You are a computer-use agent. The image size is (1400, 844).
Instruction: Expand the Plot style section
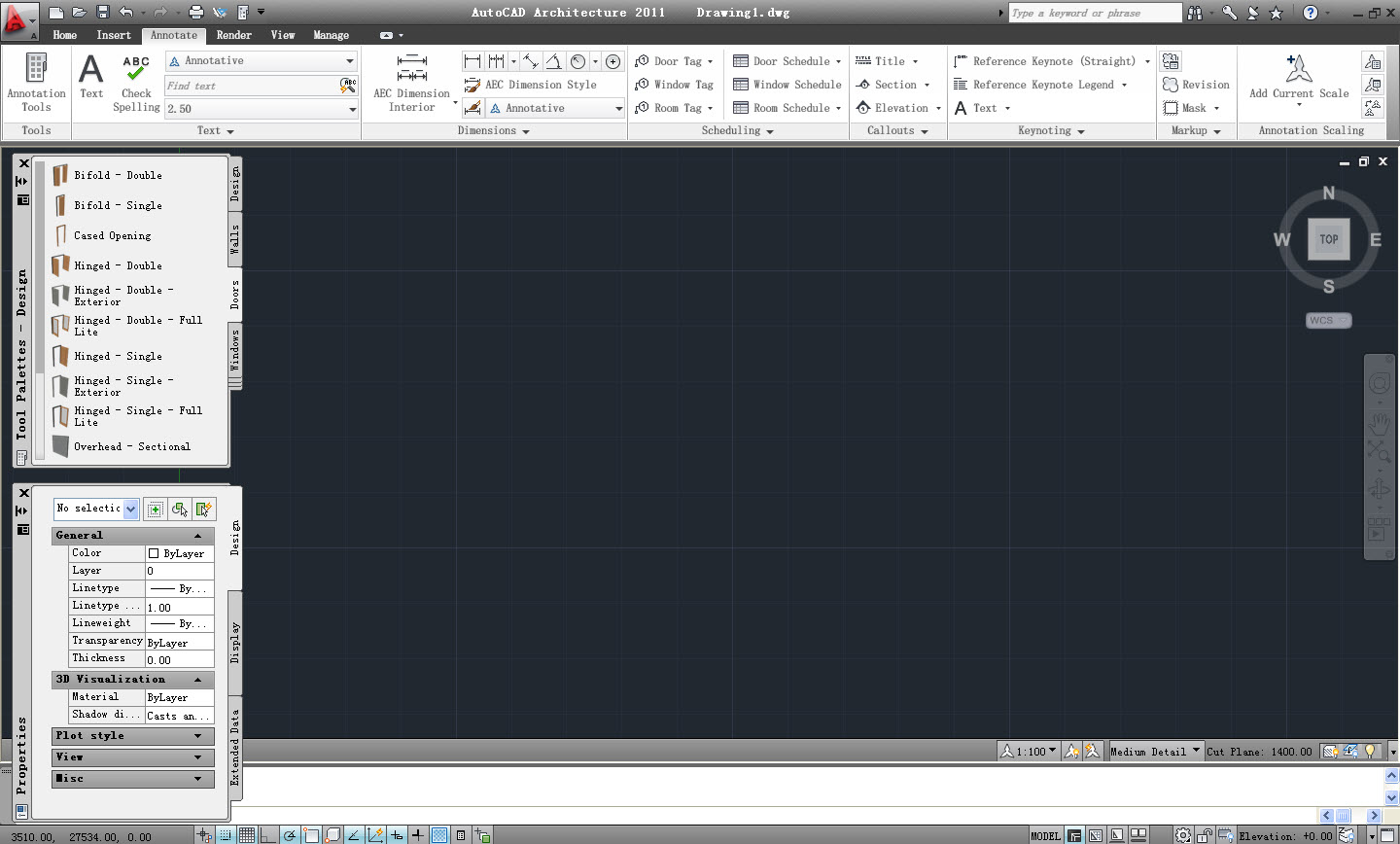132,736
